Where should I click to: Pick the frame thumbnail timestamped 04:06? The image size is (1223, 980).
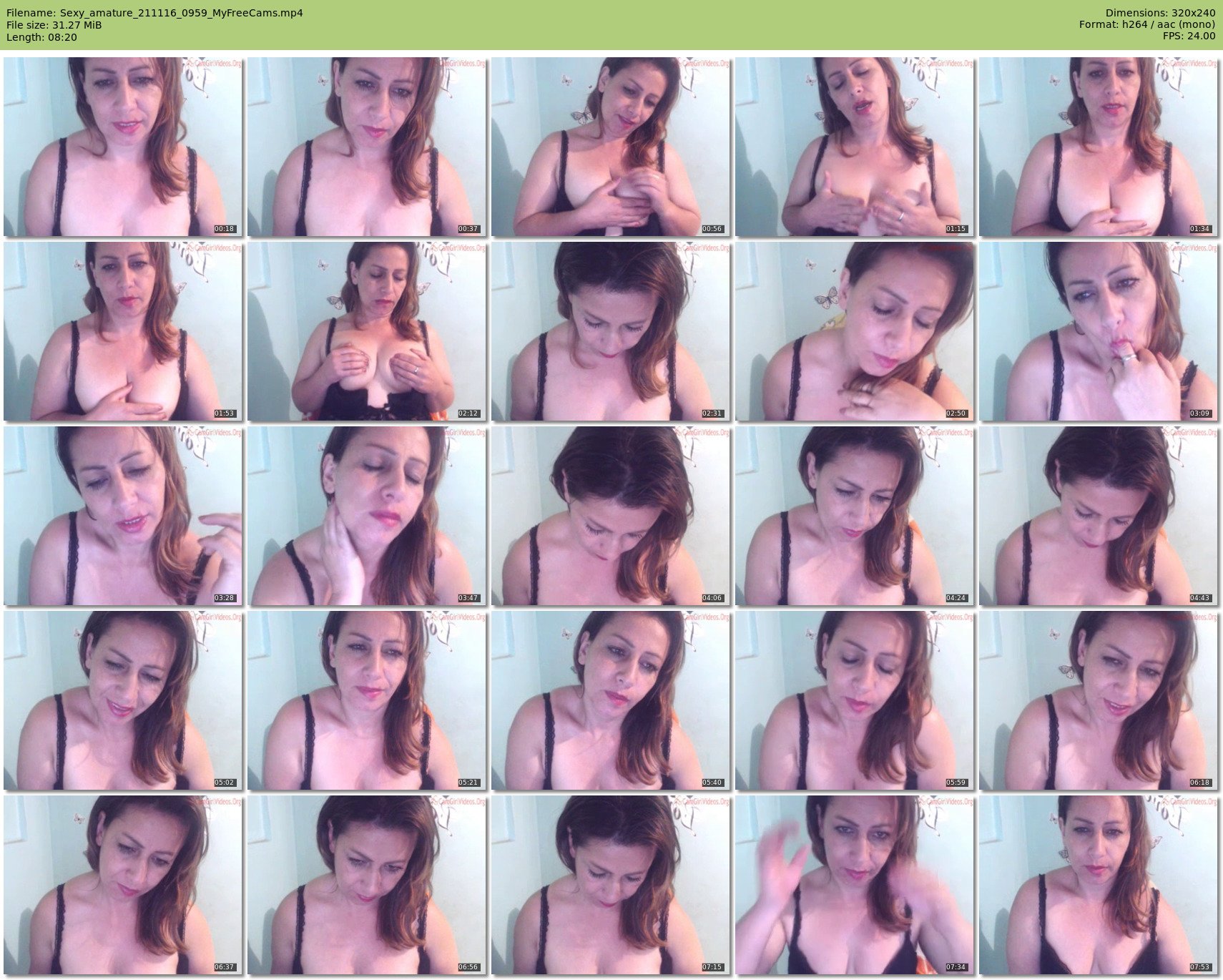pos(611,516)
